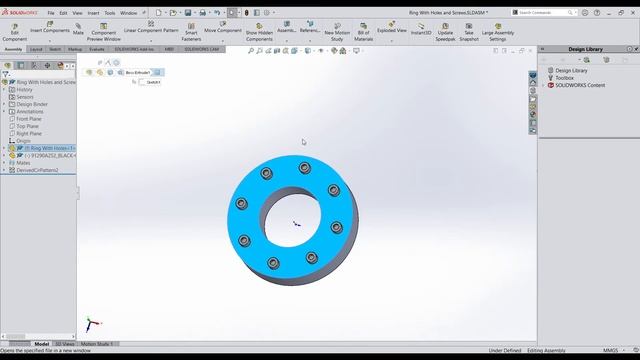This screenshot has width=640, height=360.
Task: Click Insert Components in the ribbon
Action: tap(50, 27)
